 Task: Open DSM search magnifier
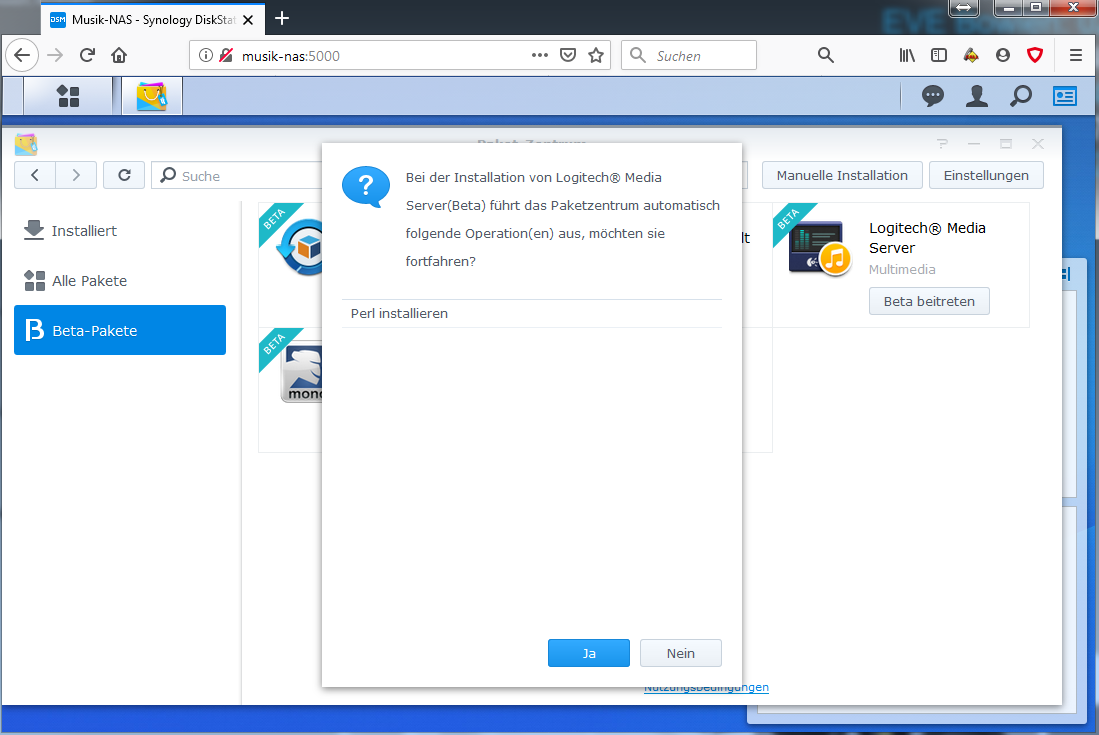1020,96
